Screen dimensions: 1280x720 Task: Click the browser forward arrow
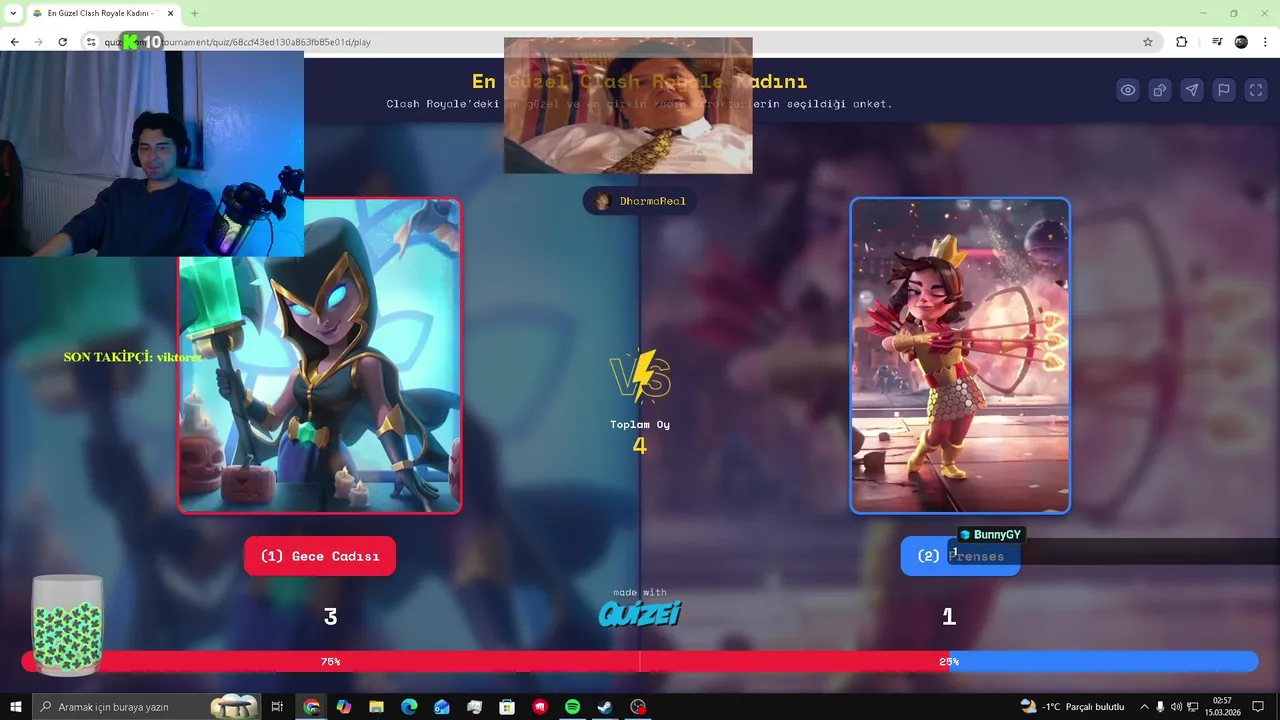(39, 42)
